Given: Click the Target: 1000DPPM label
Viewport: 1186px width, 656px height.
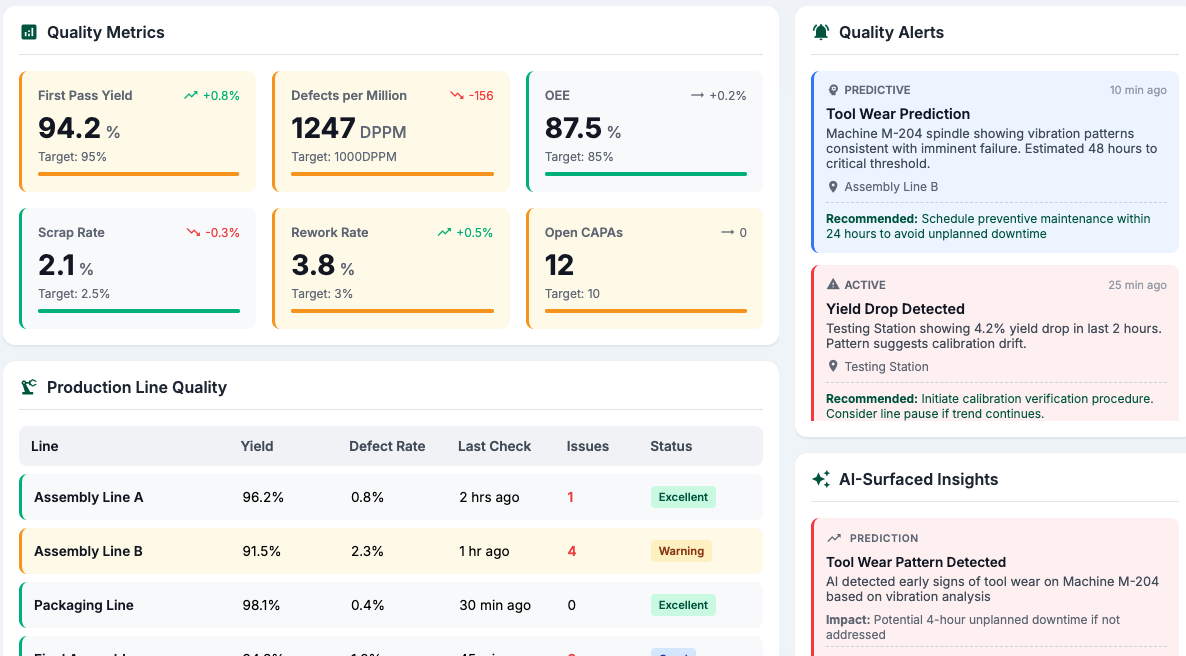Looking at the screenshot, I should pyautogui.click(x=344, y=157).
